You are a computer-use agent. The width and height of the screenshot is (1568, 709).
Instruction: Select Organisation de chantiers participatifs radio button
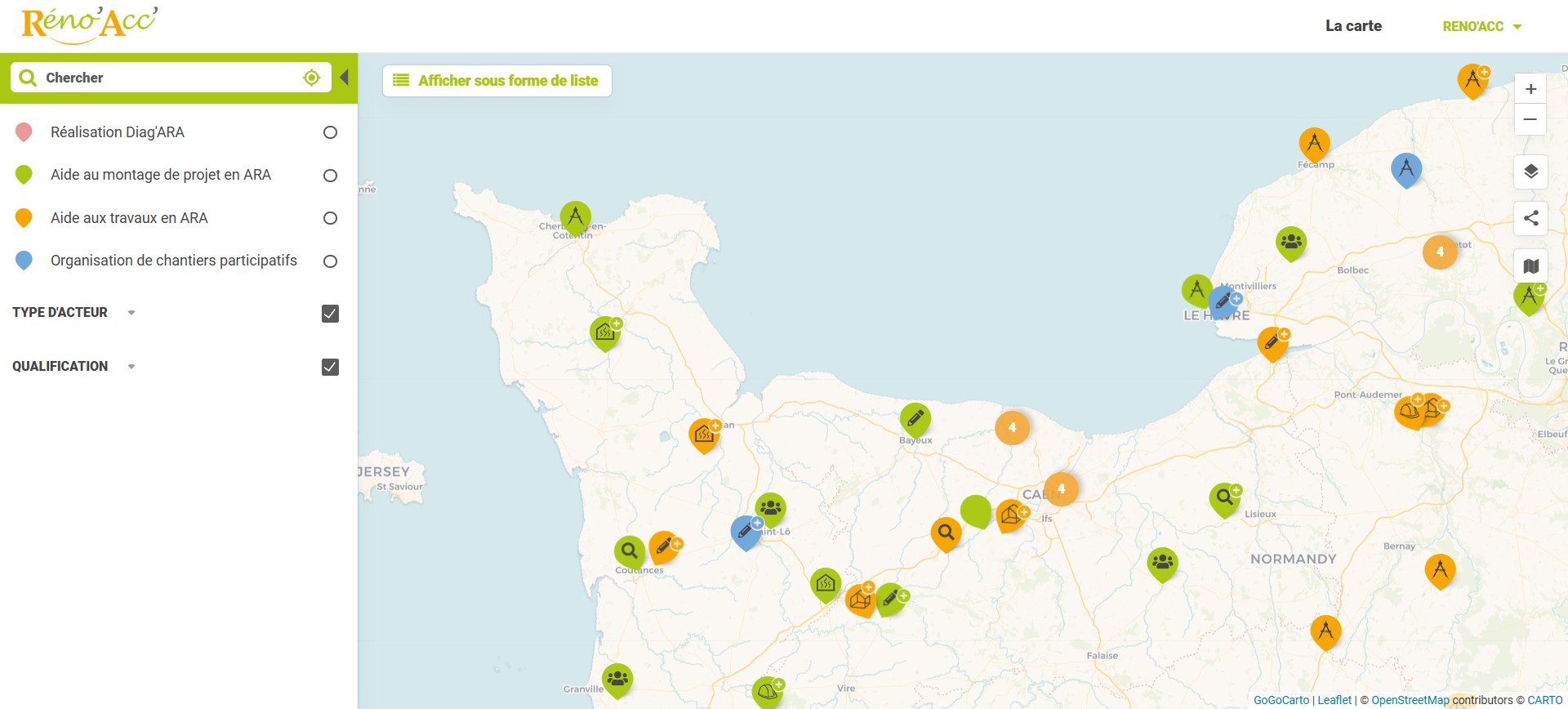coord(330,261)
